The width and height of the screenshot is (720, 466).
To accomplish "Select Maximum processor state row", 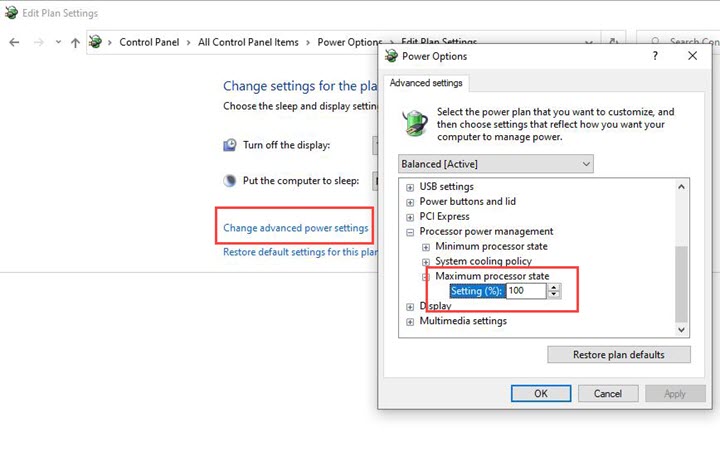I will pos(492,276).
